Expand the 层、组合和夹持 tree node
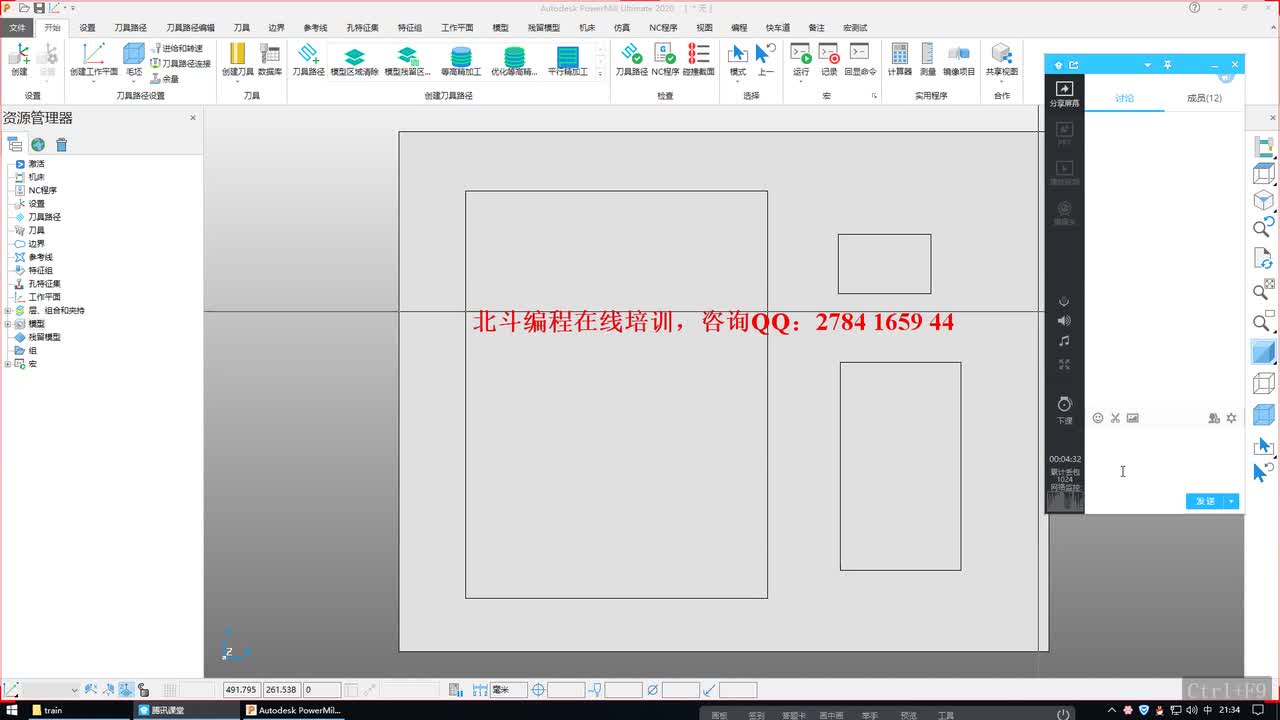 pos(8,311)
